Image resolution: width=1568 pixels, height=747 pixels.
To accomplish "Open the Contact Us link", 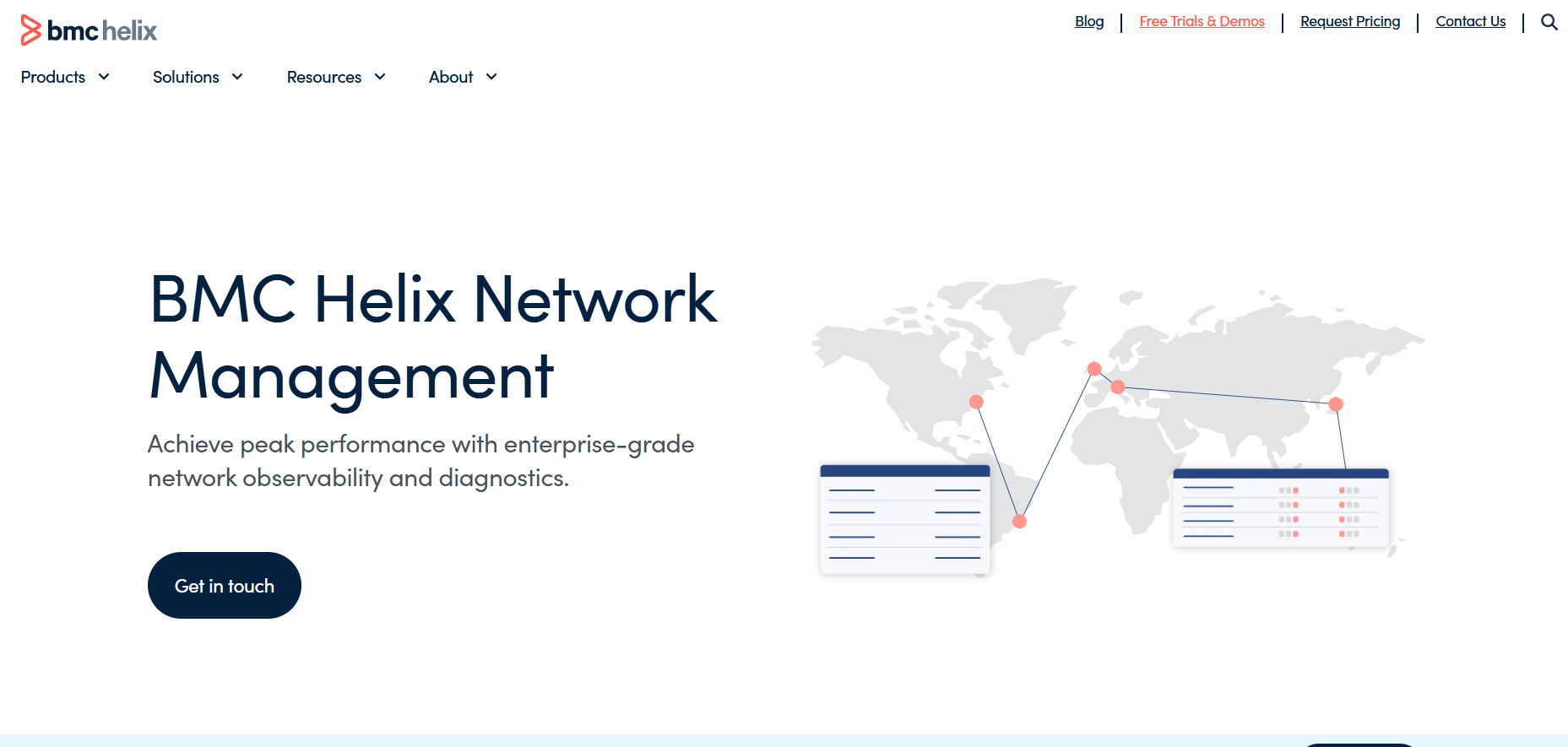I will 1470,22.
